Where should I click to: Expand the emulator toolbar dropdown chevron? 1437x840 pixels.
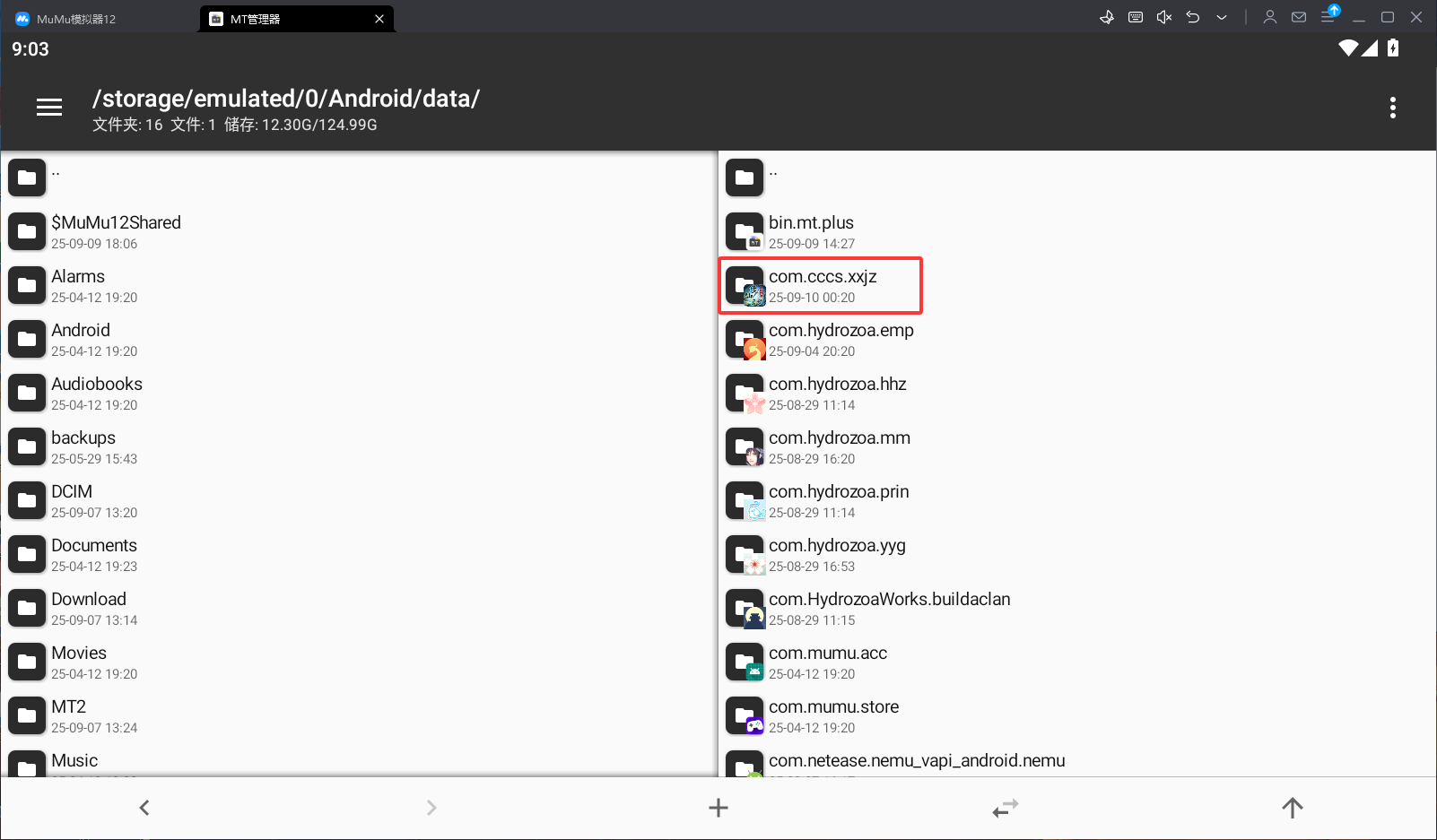pyautogui.click(x=1222, y=17)
